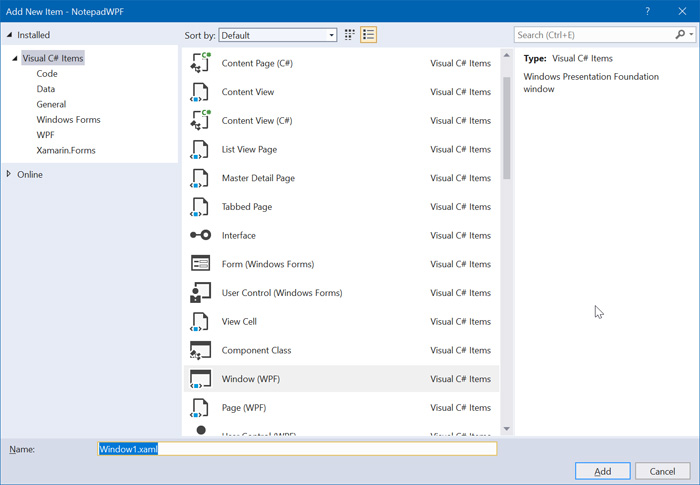Select the WPF category in tree
This screenshot has height=485, width=700.
point(45,135)
